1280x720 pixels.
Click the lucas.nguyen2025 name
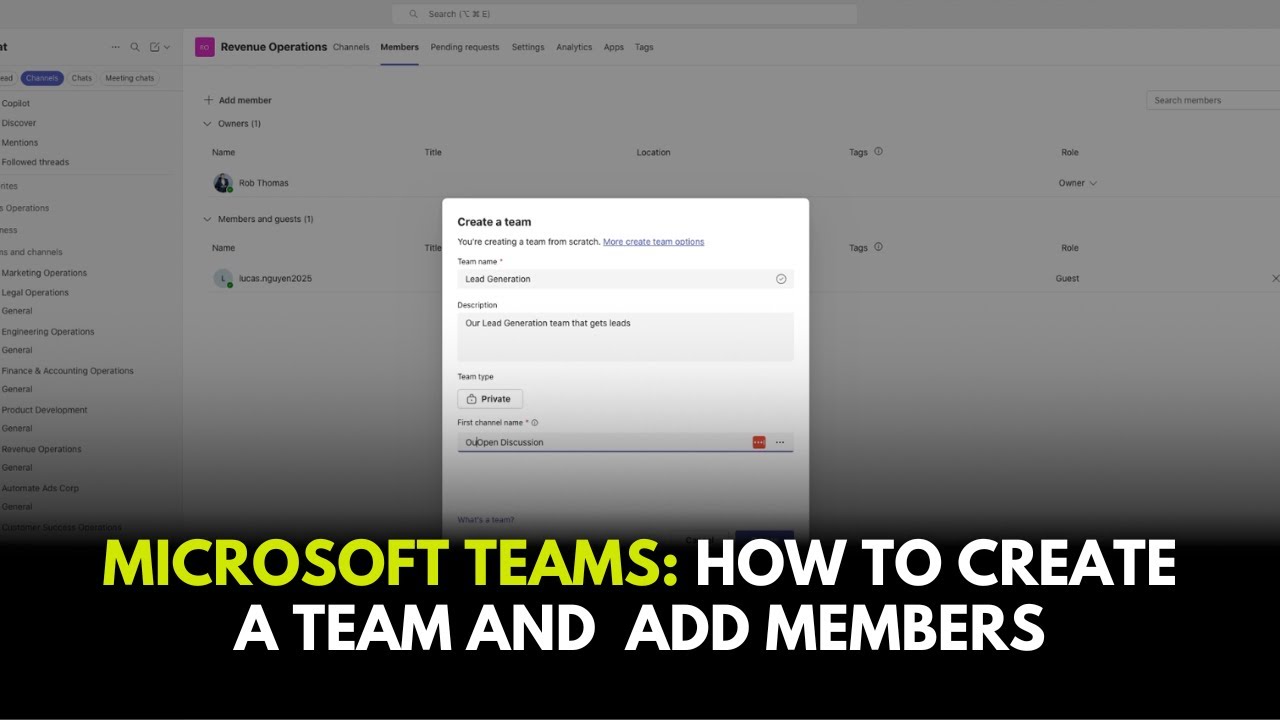[276, 279]
